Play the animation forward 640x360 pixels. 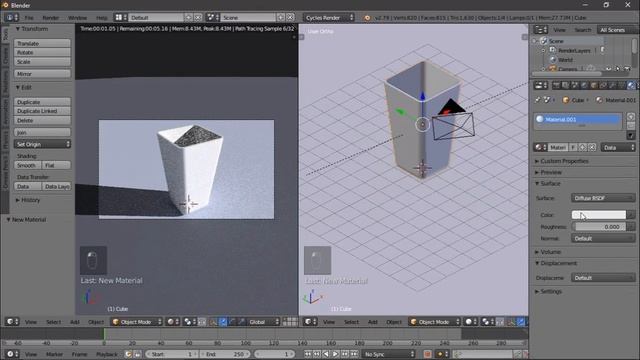[x=336, y=354]
